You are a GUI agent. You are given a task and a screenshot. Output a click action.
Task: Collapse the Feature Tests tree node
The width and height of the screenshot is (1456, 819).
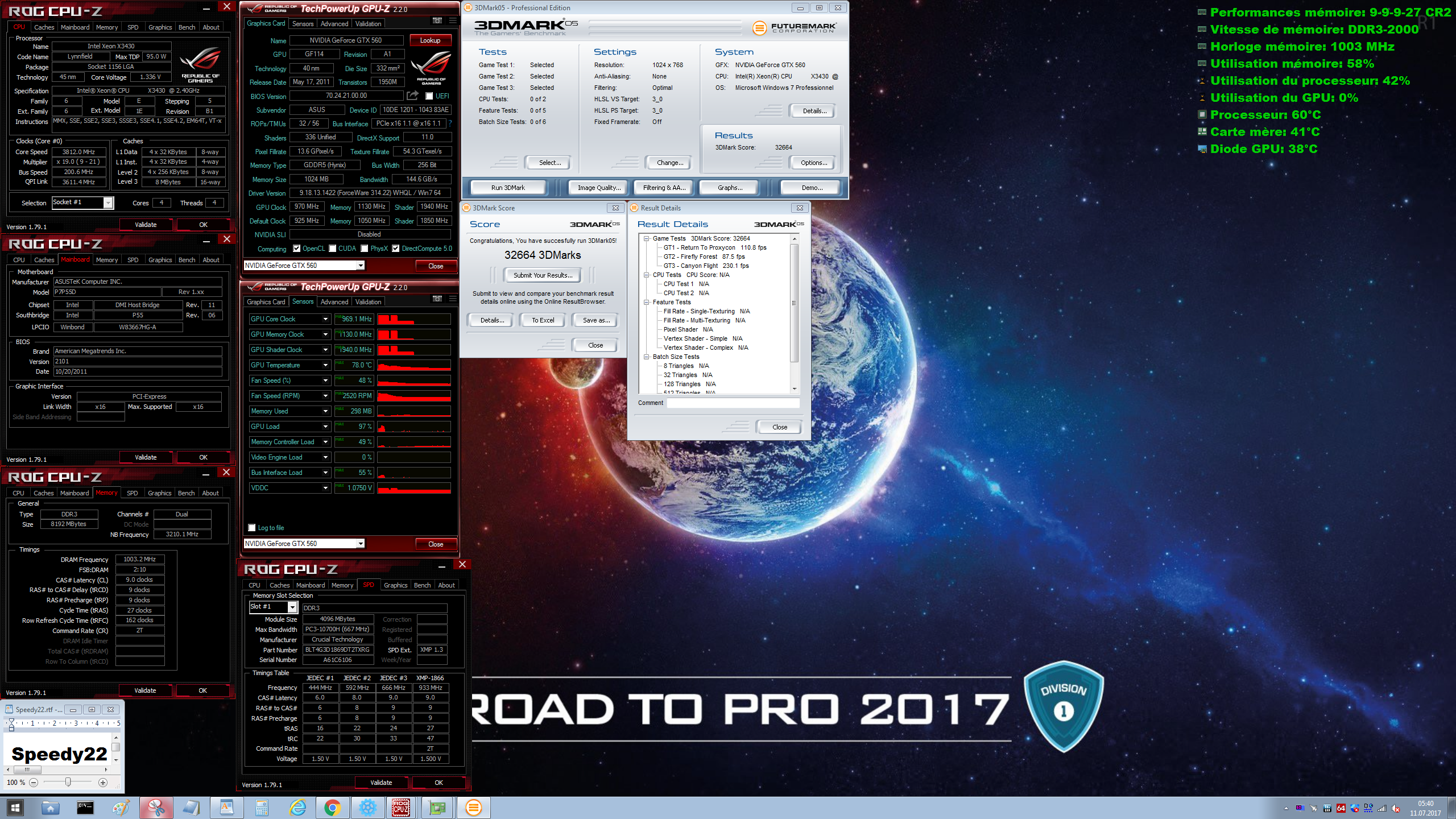[x=647, y=303]
